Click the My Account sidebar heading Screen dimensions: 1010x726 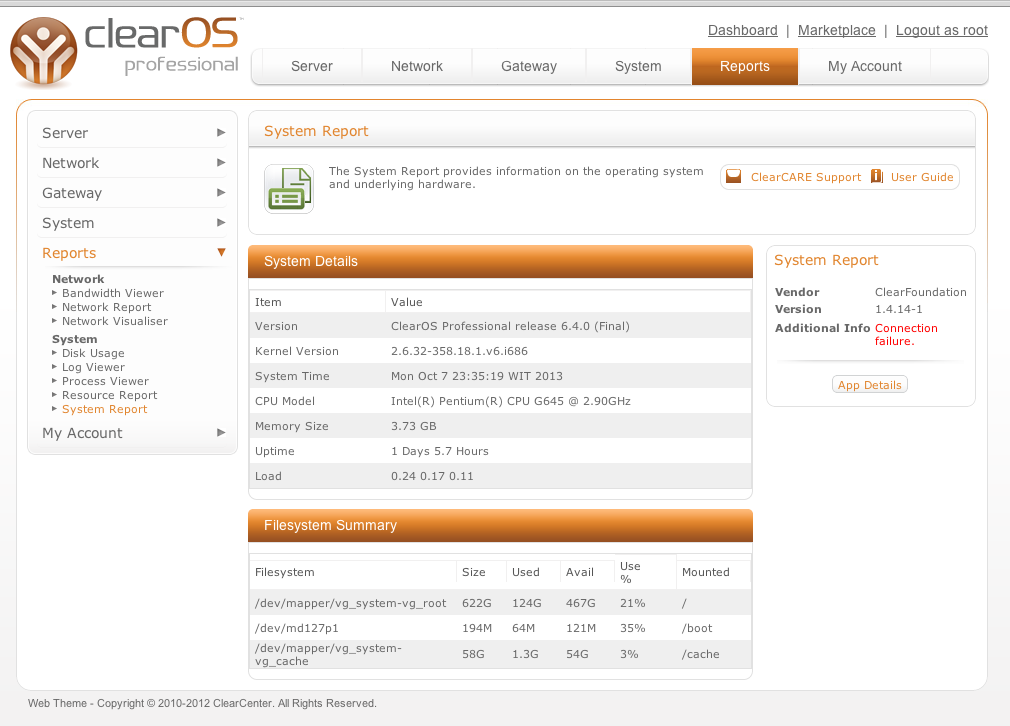coord(82,433)
